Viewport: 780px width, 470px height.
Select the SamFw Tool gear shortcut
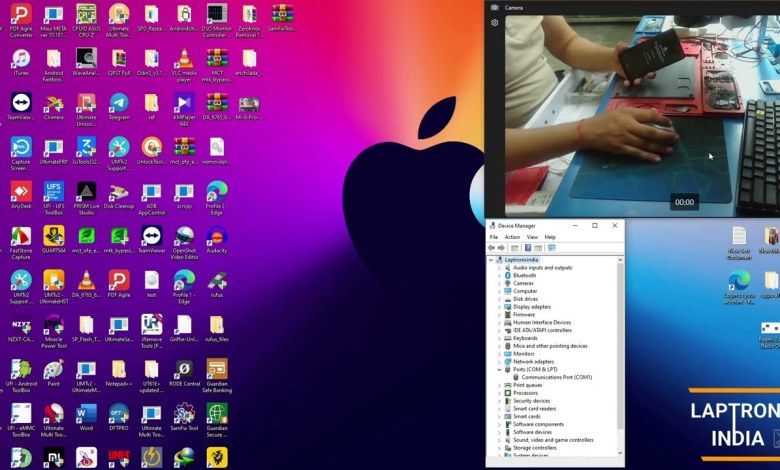coord(184,417)
